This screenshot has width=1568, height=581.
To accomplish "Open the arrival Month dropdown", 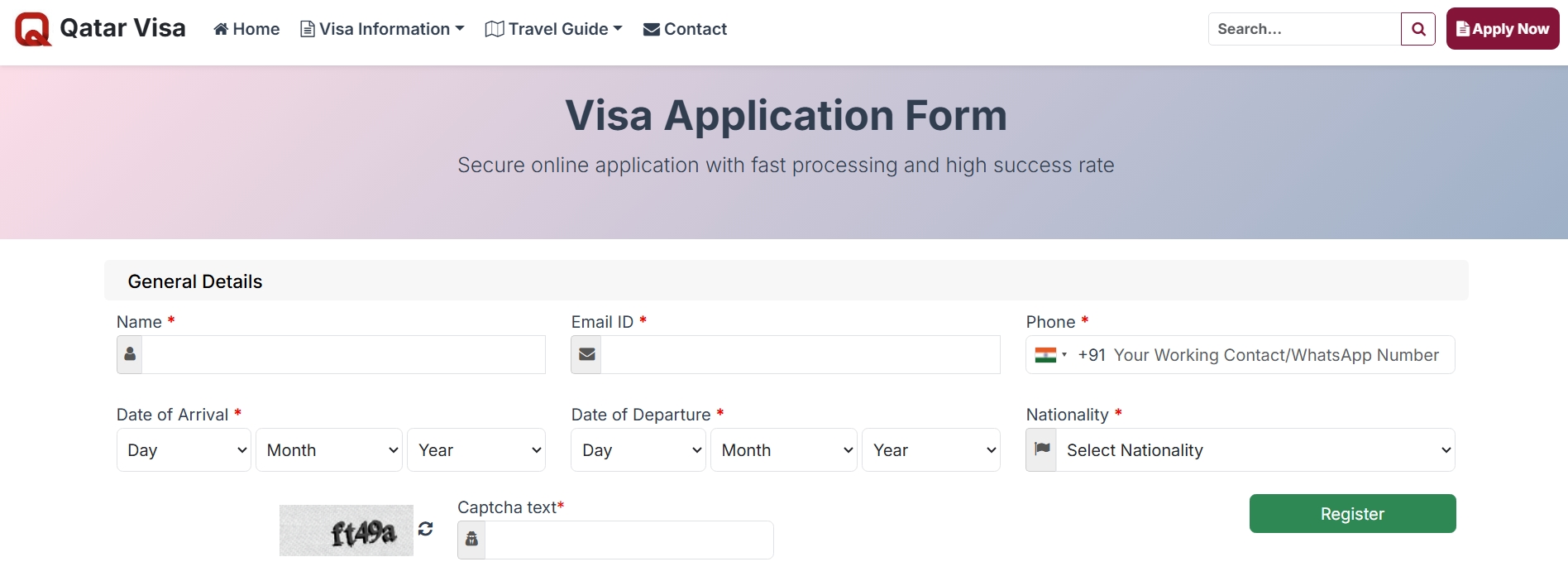I will coord(329,450).
